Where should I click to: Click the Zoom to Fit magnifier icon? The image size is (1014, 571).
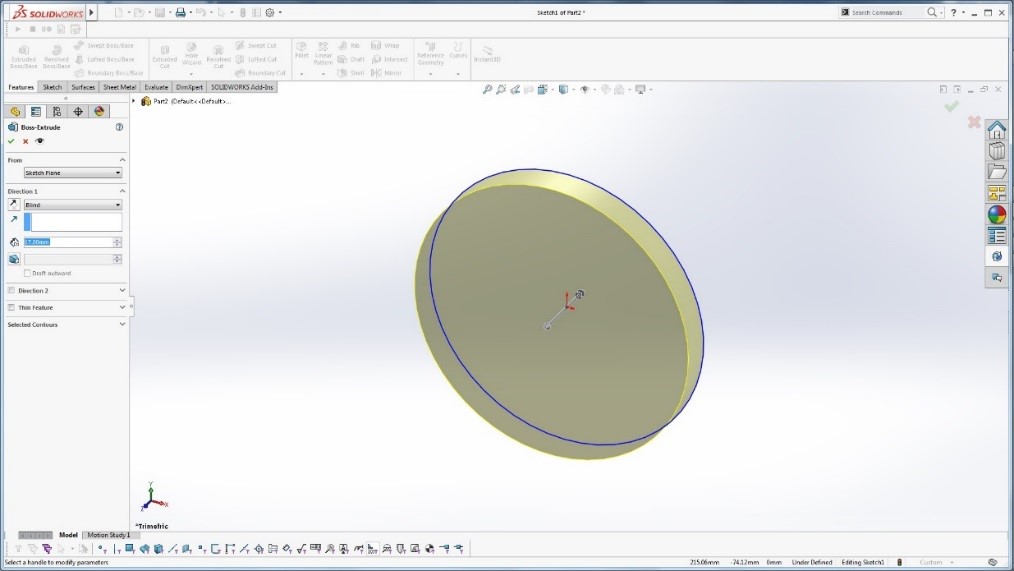click(488, 90)
